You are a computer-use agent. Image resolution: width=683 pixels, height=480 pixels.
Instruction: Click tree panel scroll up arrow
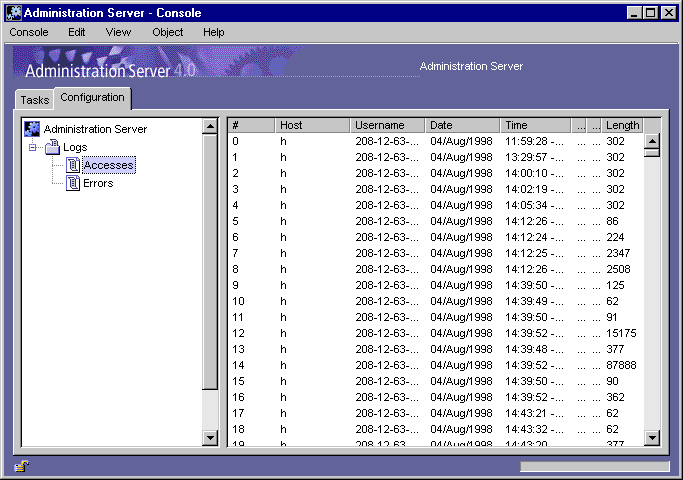click(x=210, y=126)
